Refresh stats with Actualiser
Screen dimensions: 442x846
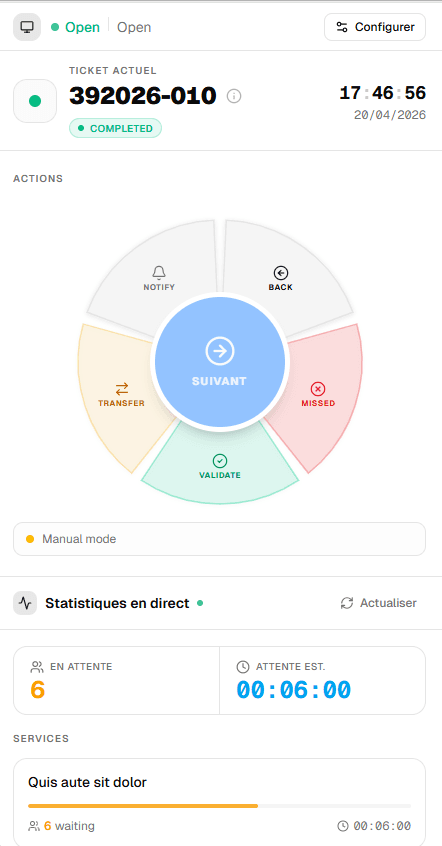[378, 603]
